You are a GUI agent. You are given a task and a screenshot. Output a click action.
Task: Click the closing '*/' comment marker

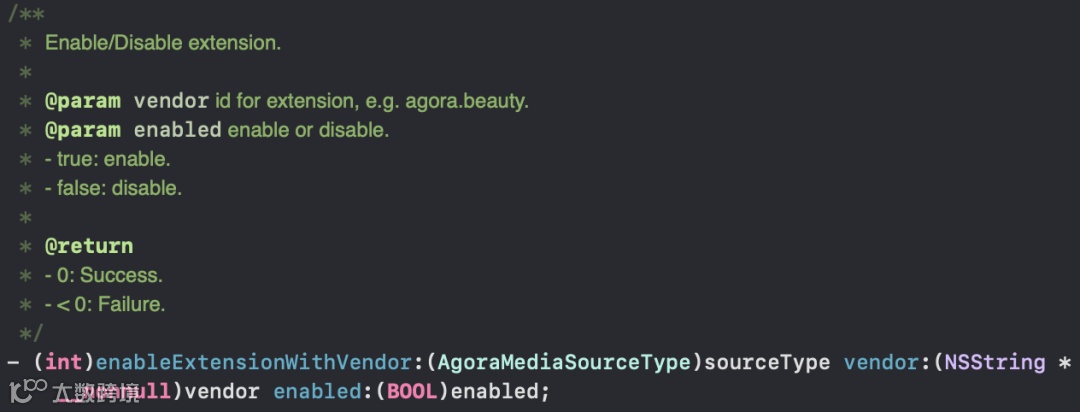31,333
